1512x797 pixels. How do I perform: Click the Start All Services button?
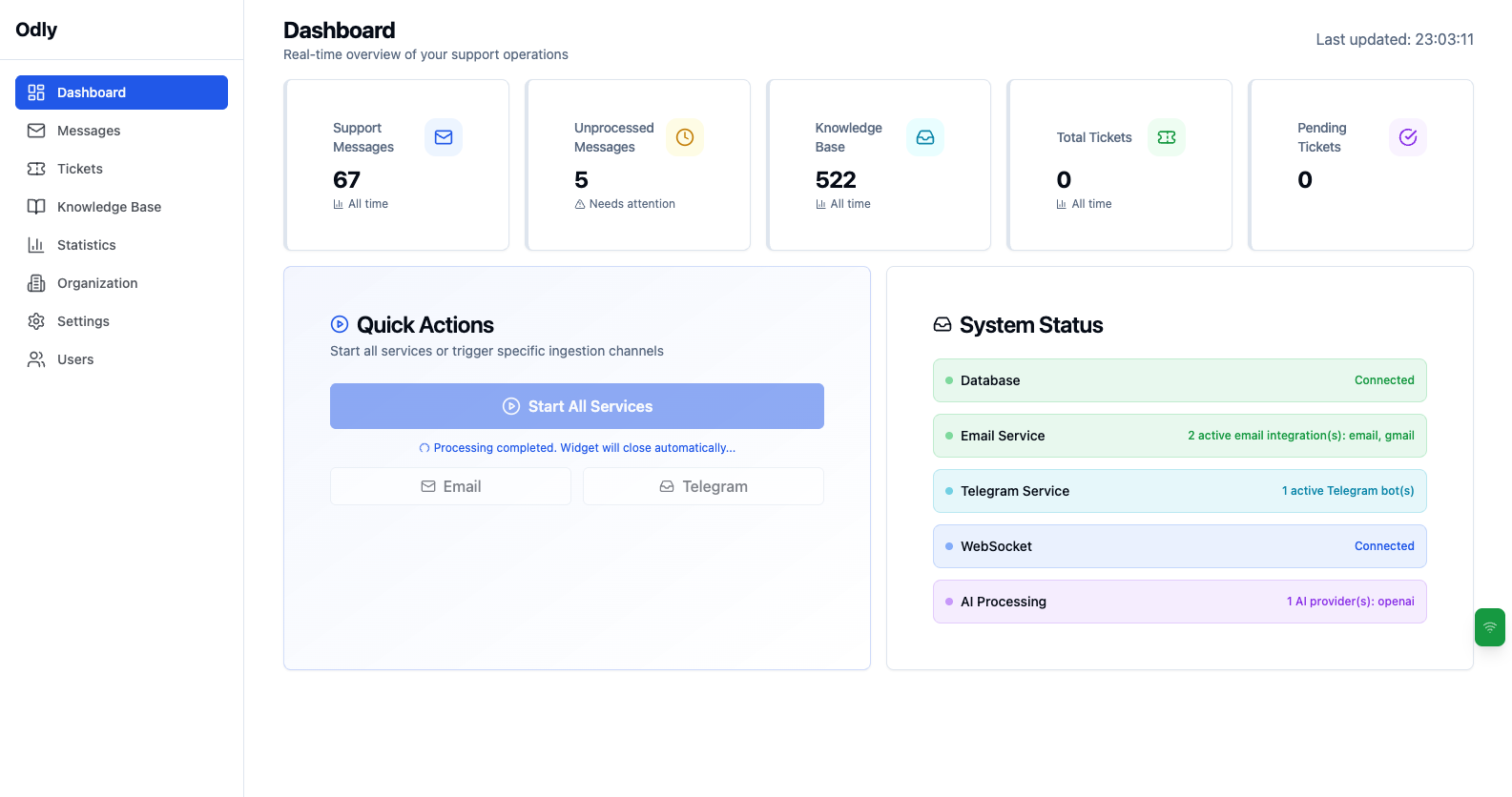coord(577,406)
